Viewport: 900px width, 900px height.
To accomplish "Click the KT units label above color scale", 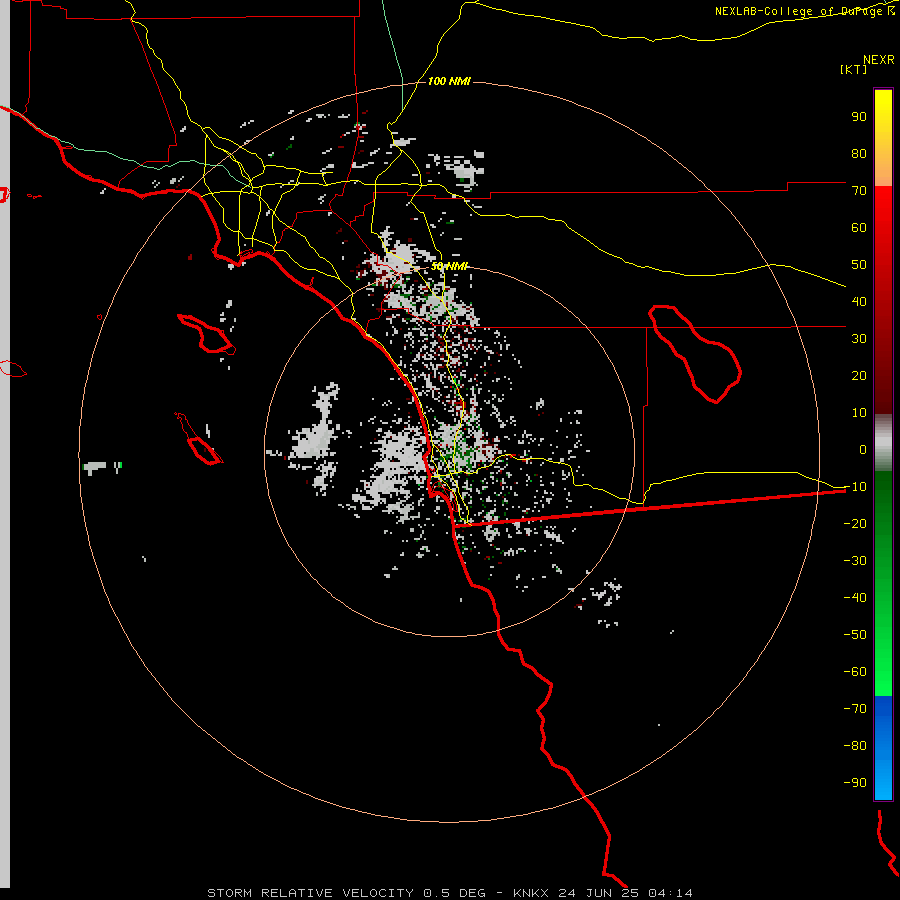I will (853, 69).
